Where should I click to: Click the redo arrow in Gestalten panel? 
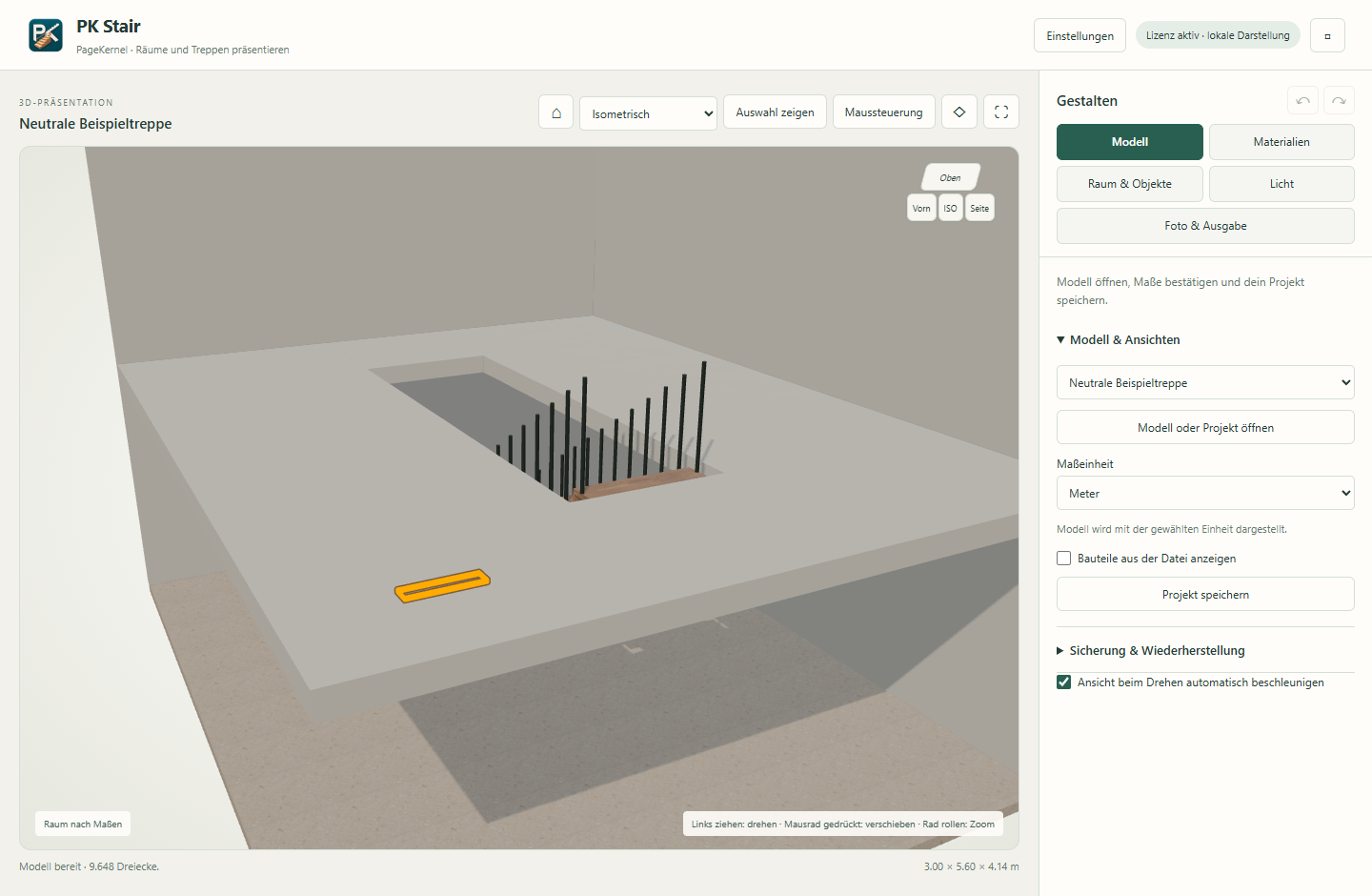click(x=1339, y=100)
